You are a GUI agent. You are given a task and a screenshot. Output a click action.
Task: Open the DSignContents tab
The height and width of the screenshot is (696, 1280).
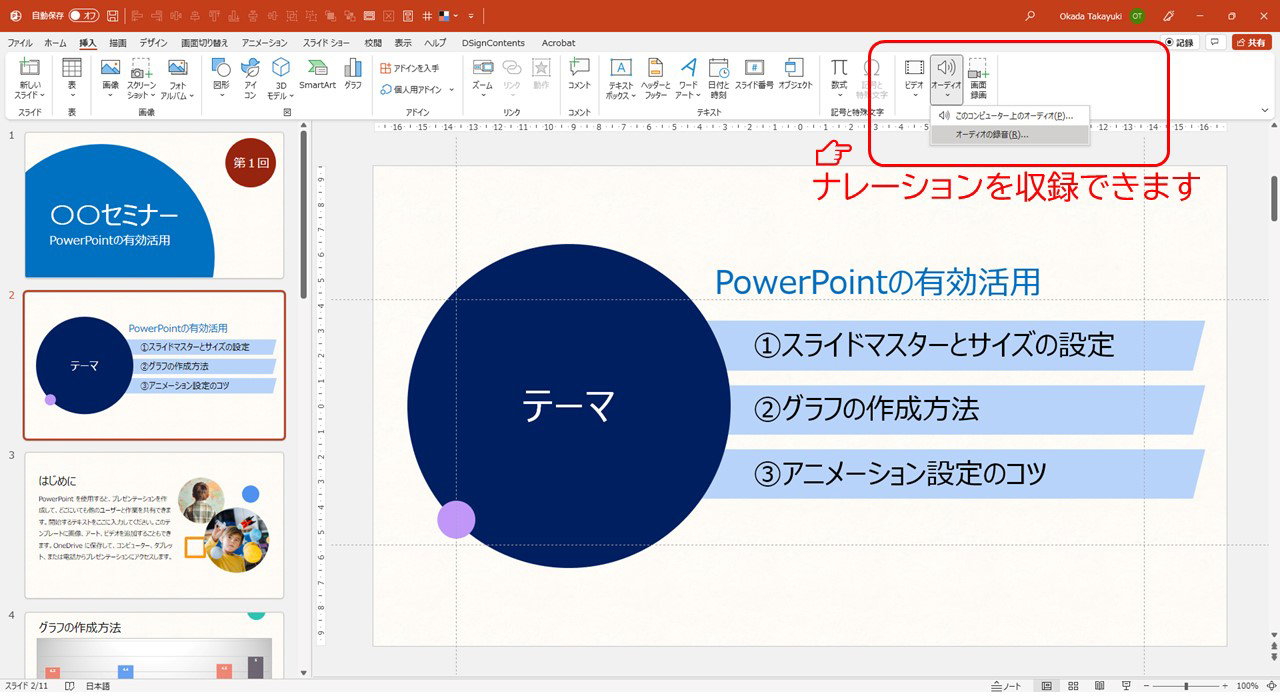tap(493, 43)
